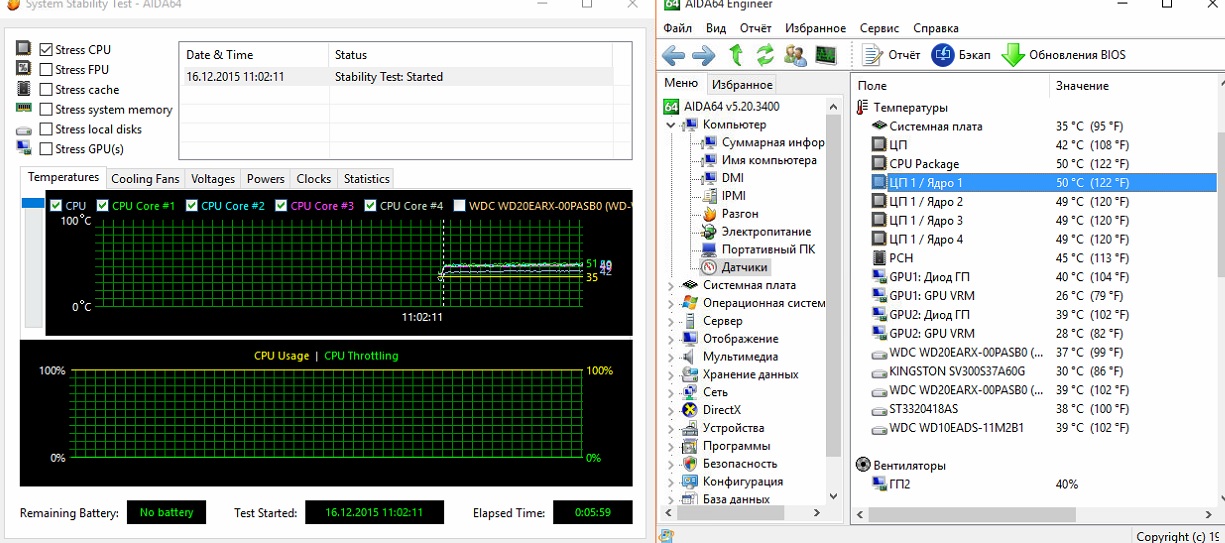
Task: Collapse the Компьютер tree node
Action: (x=670, y=125)
